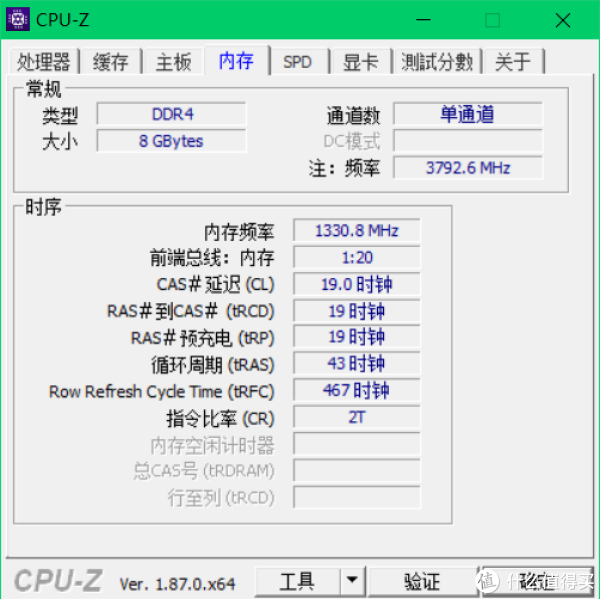Click the 8 GBytes size field
Viewport: 600px width, 599px height.
click(171, 141)
